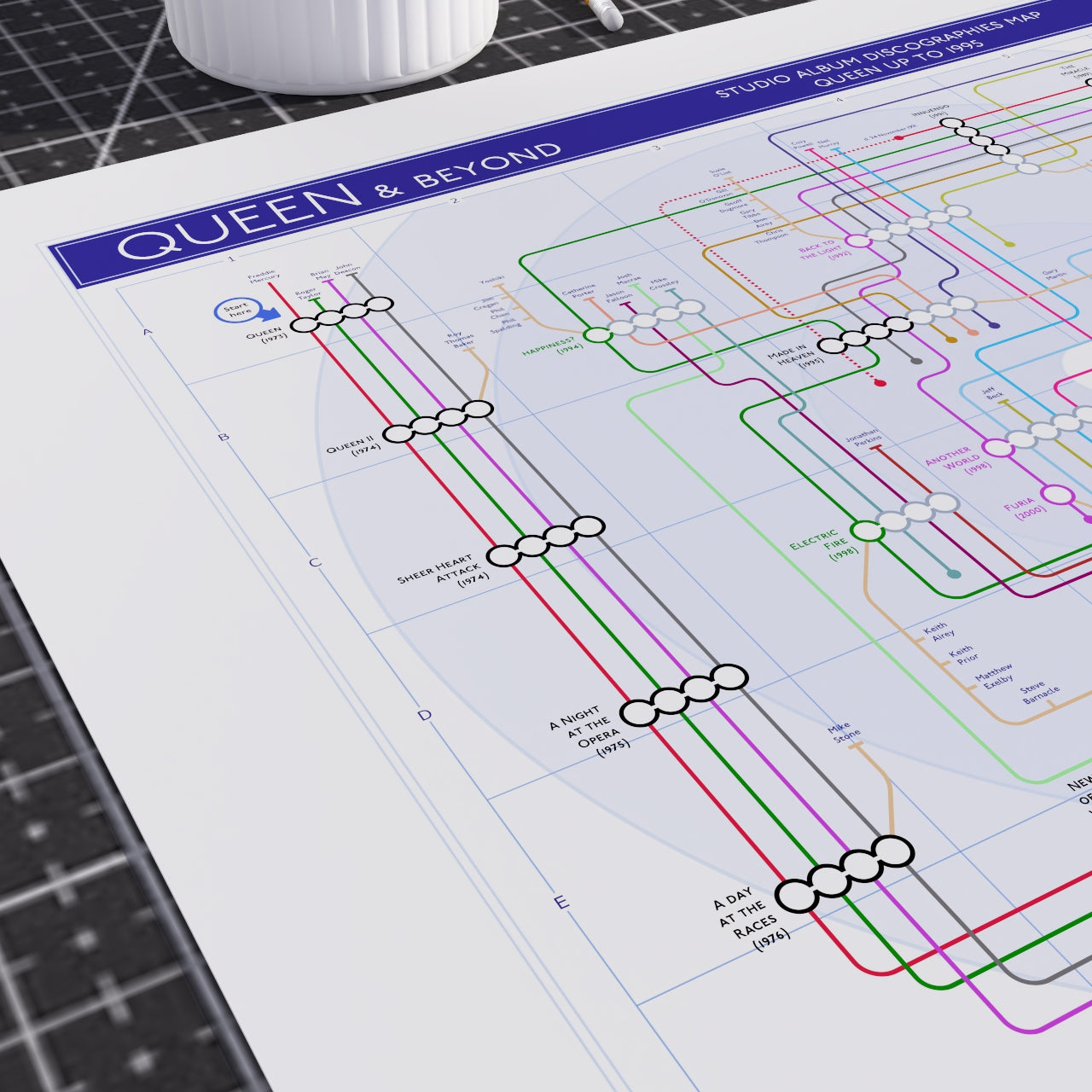1092x1092 pixels.
Task: Click the green Happiness? (1994) station circle
Action: pyautogui.click(x=598, y=336)
